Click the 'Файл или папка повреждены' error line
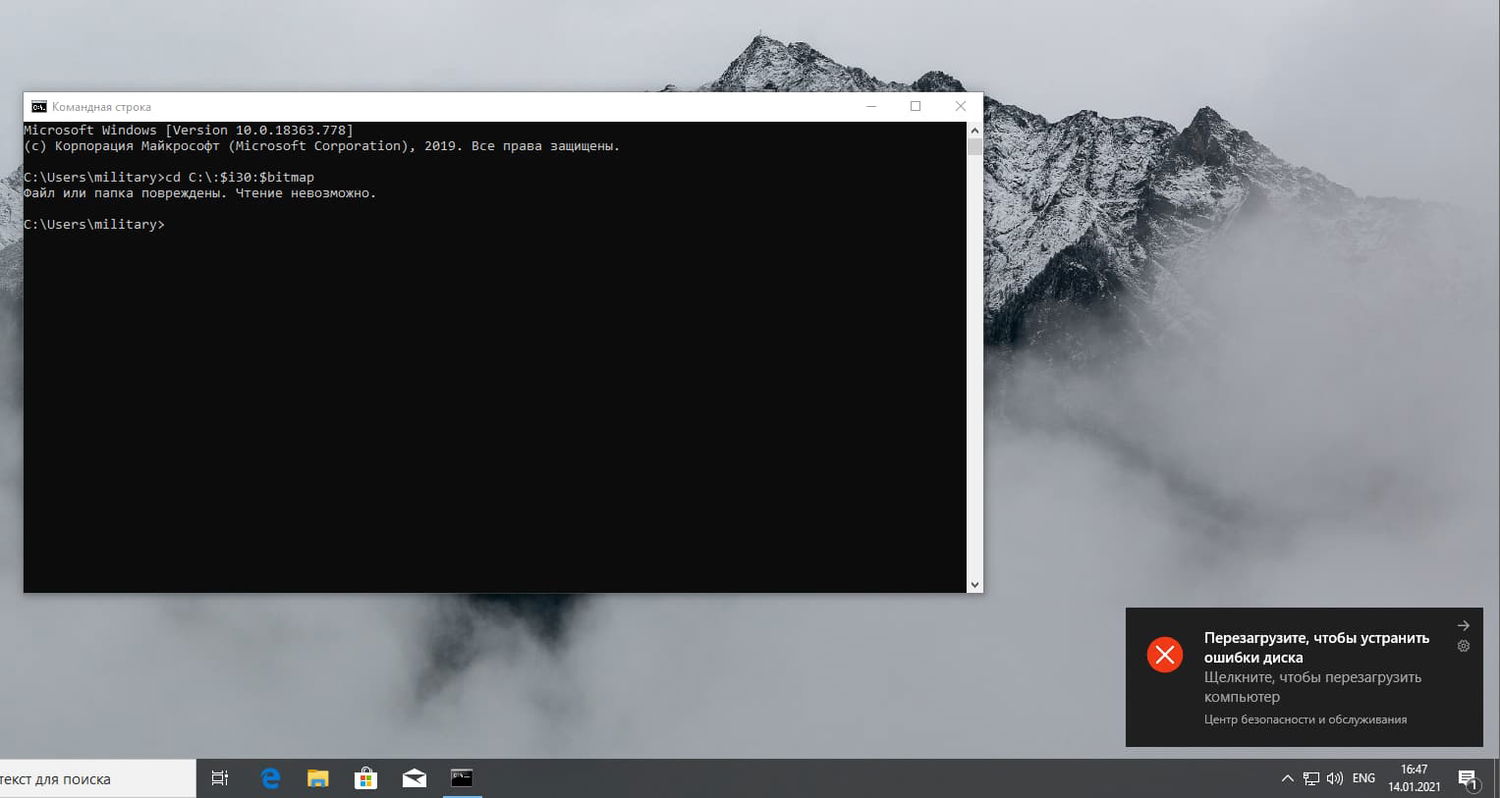This screenshot has width=1500, height=798. [200, 193]
